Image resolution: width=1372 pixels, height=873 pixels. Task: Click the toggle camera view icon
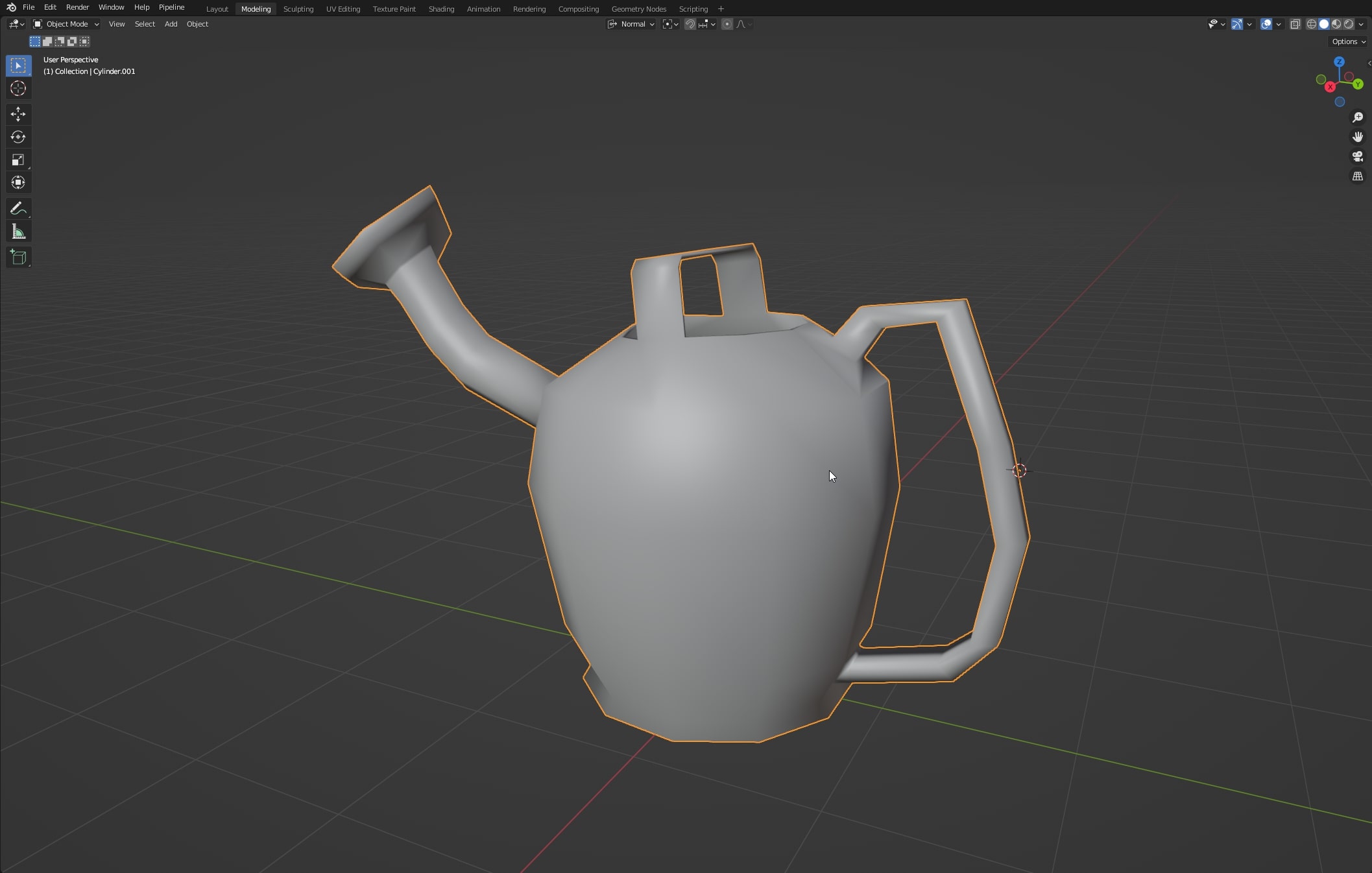tap(1357, 156)
